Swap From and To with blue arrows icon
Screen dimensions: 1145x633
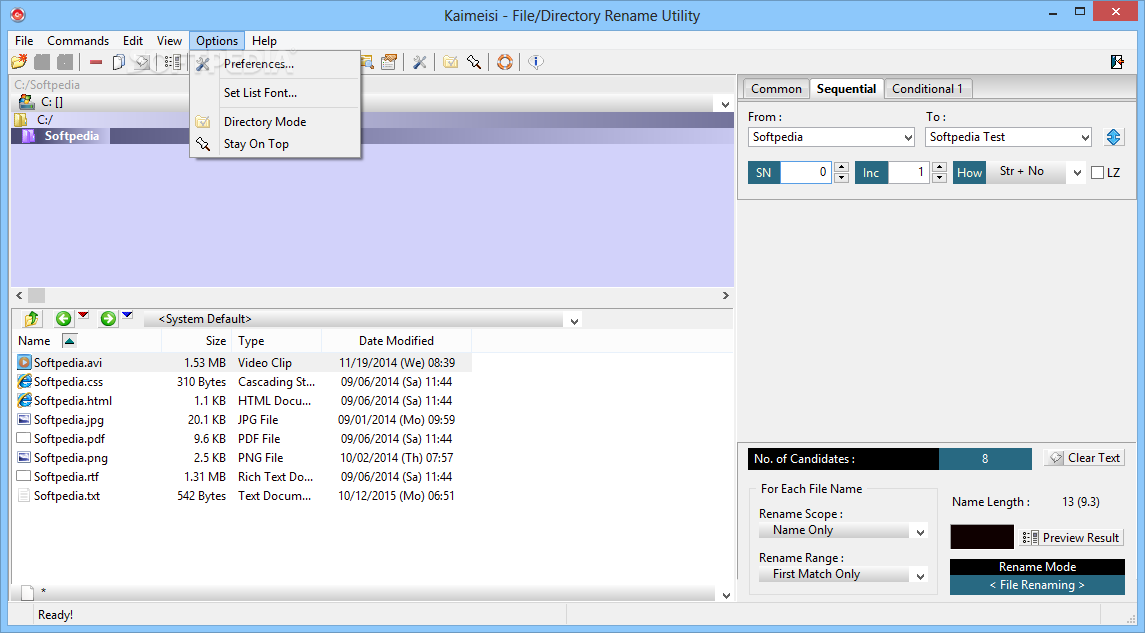pos(1113,137)
